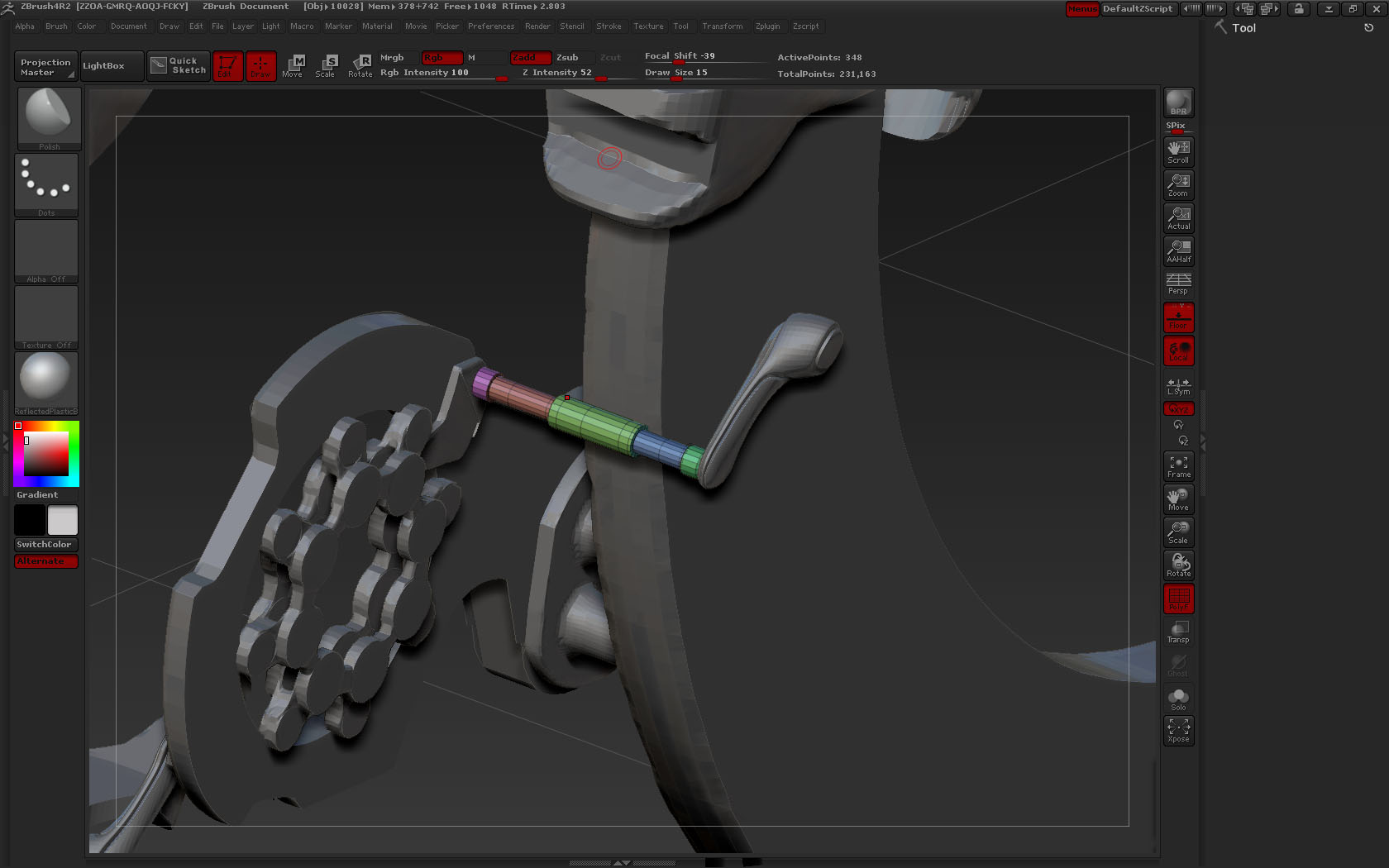1389x868 pixels.
Task: Open the Dots stroke type selector
Action: point(46,185)
